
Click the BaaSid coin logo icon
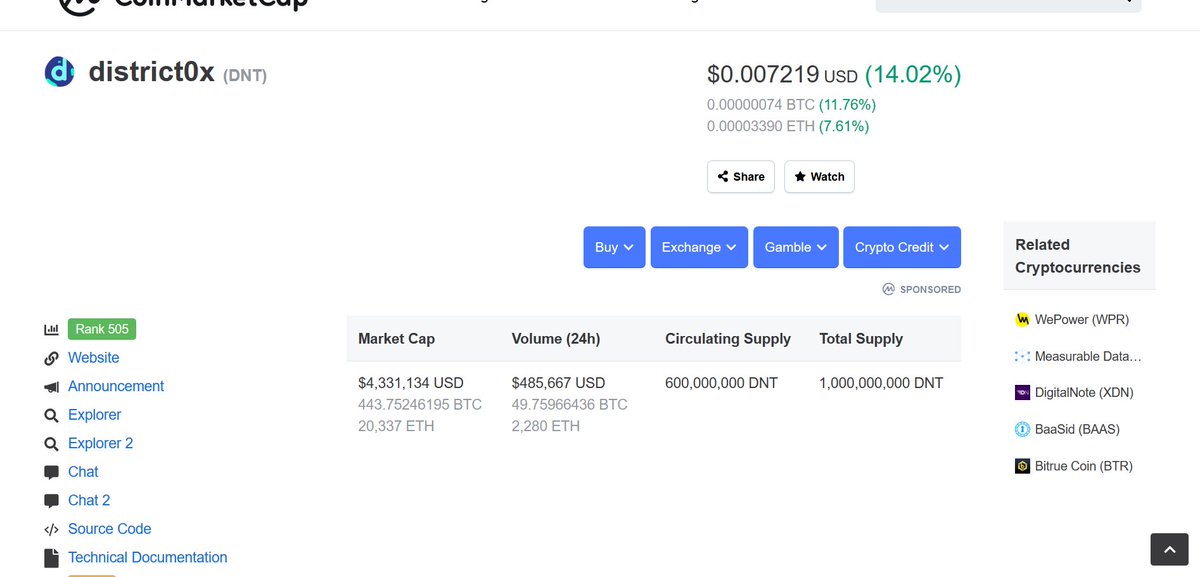tap(1022, 429)
